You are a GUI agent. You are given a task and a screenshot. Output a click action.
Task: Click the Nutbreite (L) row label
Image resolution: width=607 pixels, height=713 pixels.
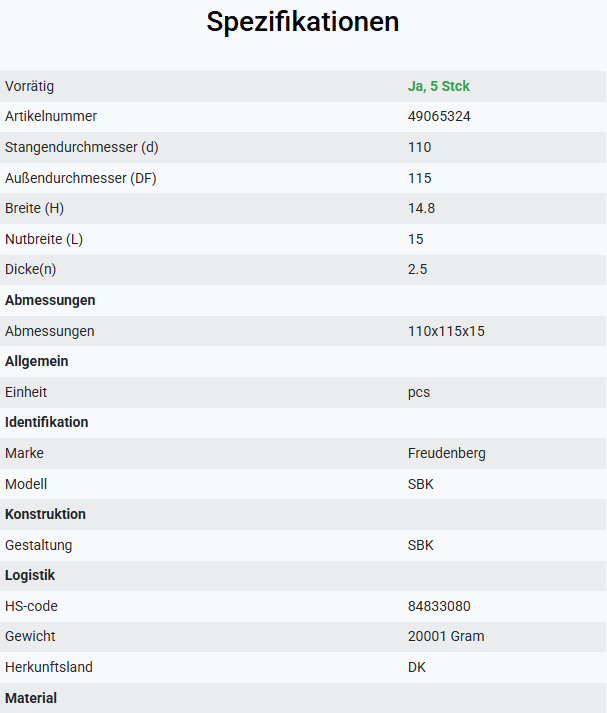pos(44,239)
